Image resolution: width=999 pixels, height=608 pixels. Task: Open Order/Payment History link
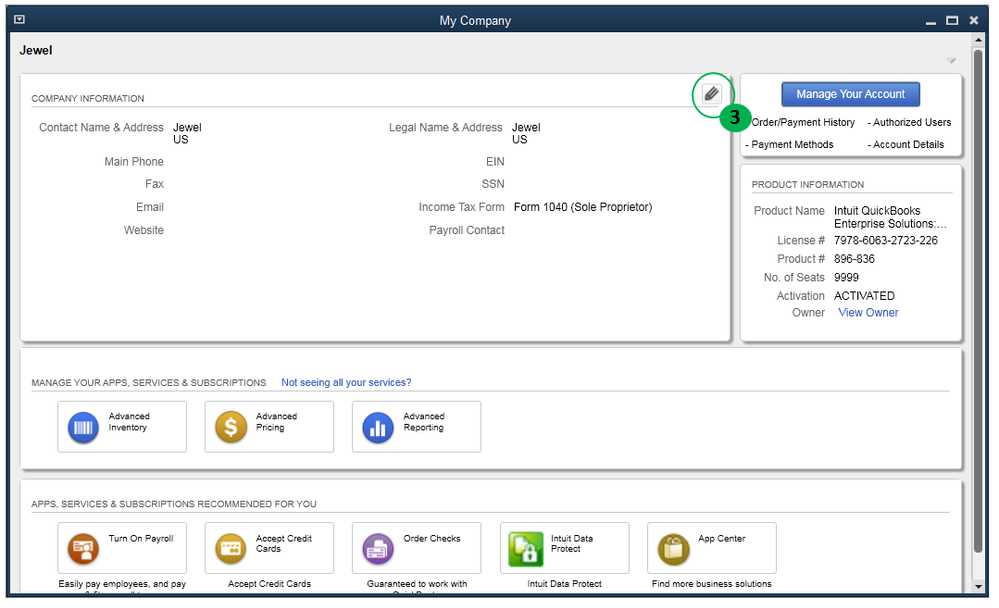[803, 122]
